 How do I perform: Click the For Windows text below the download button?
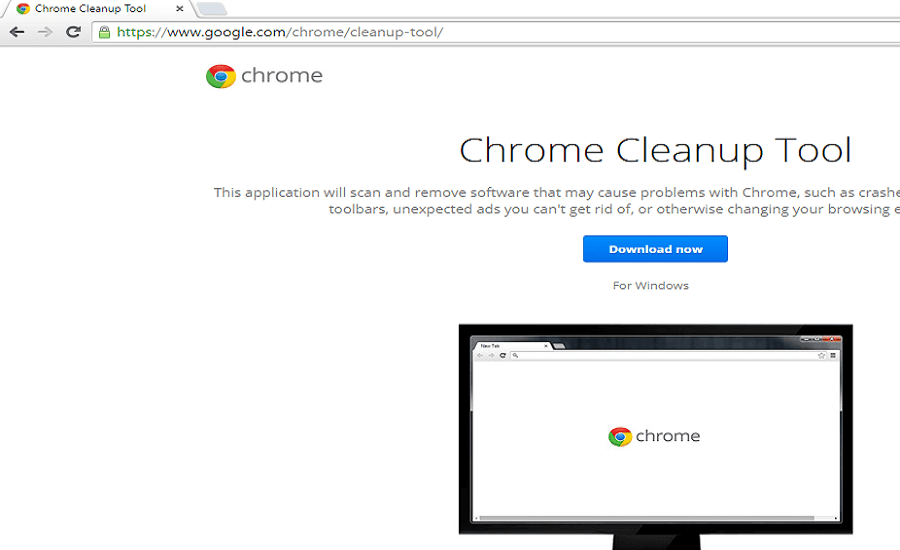coord(650,286)
